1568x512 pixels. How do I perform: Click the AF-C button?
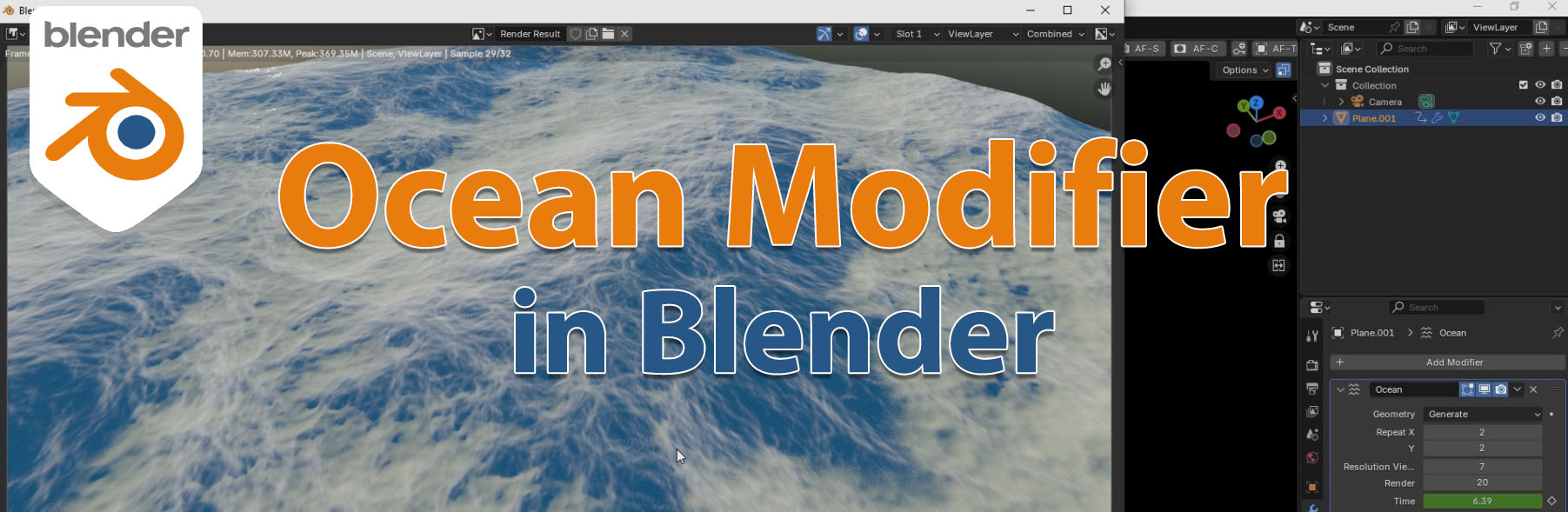tap(1197, 49)
